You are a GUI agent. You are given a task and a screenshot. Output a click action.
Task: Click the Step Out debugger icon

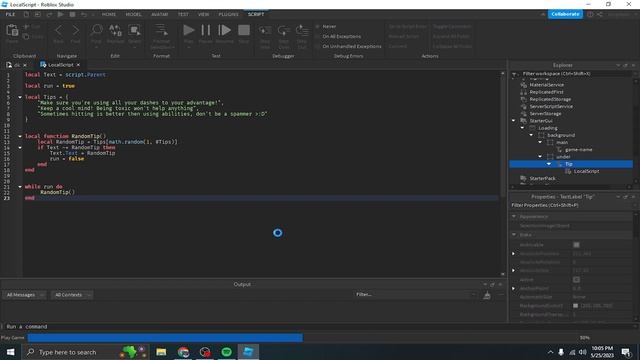[302, 31]
